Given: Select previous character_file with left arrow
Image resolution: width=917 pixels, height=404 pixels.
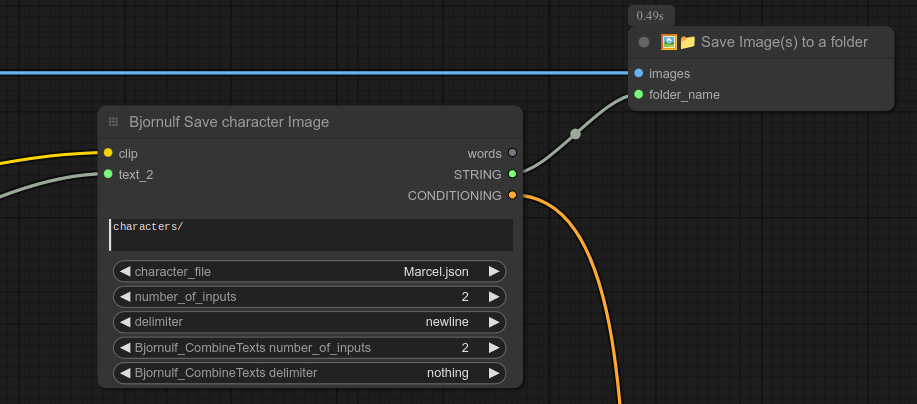Looking at the screenshot, I should (x=125, y=271).
